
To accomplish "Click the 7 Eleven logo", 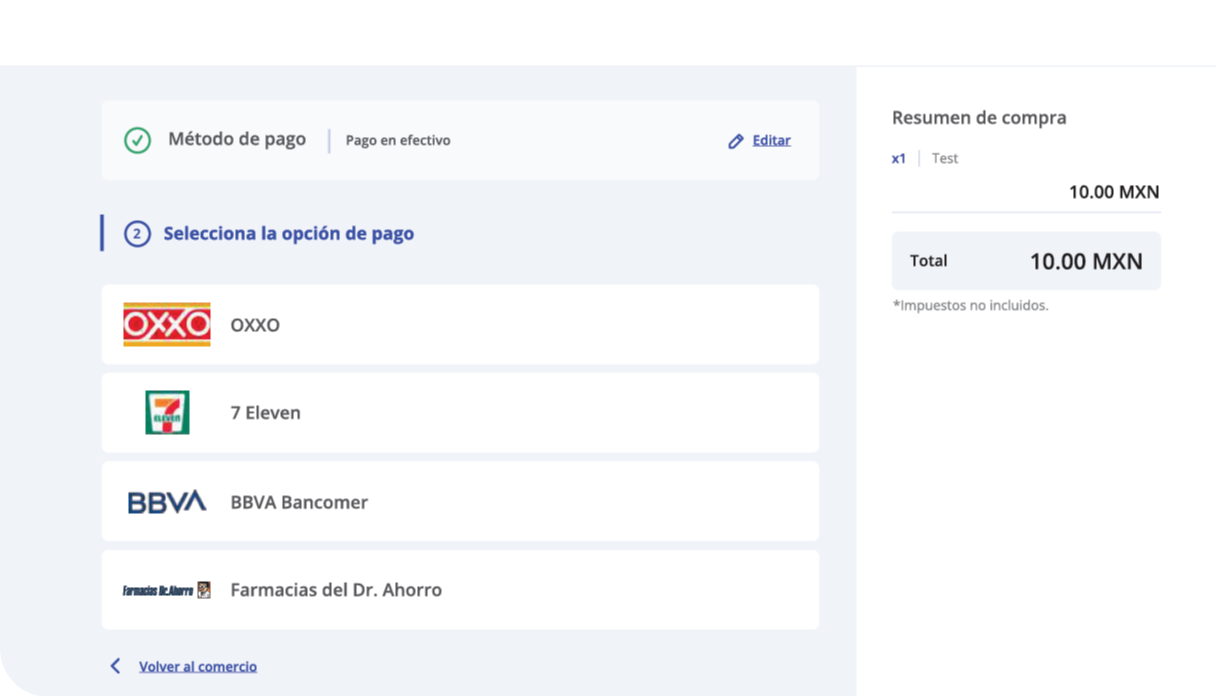I will point(167,413).
